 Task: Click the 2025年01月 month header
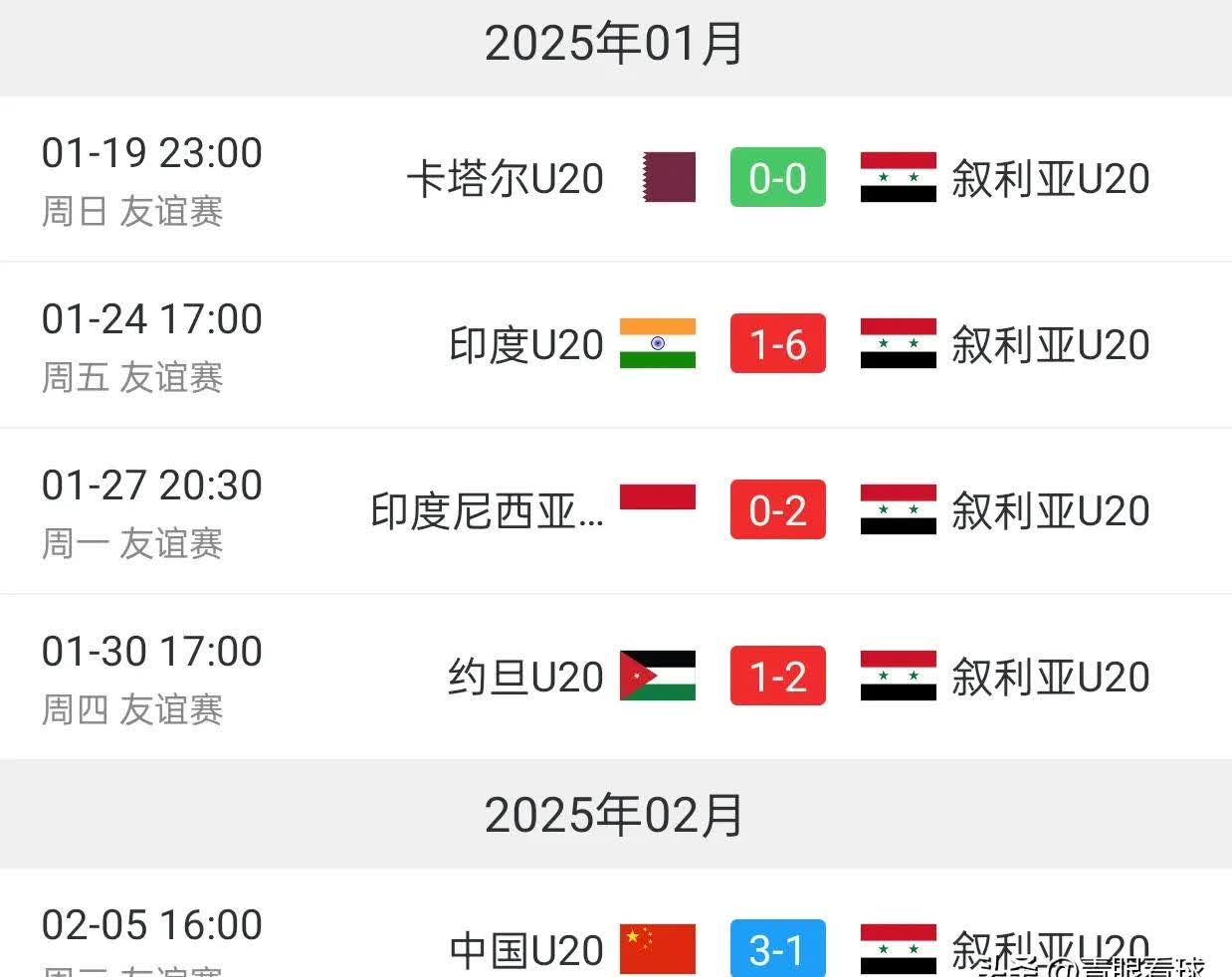pos(614,45)
